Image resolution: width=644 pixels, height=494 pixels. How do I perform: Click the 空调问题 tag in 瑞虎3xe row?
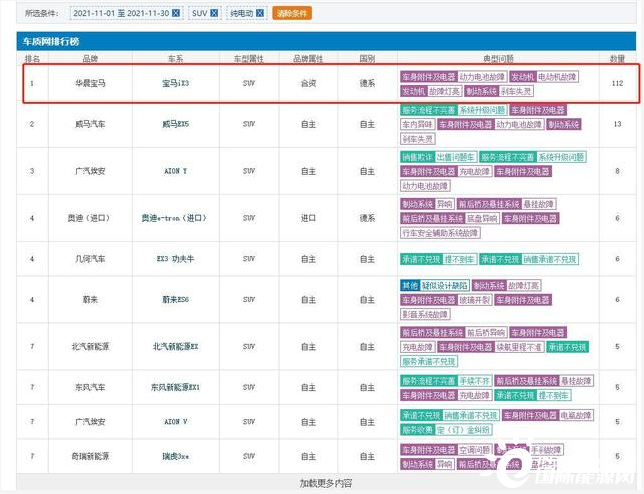pos(474,450)
